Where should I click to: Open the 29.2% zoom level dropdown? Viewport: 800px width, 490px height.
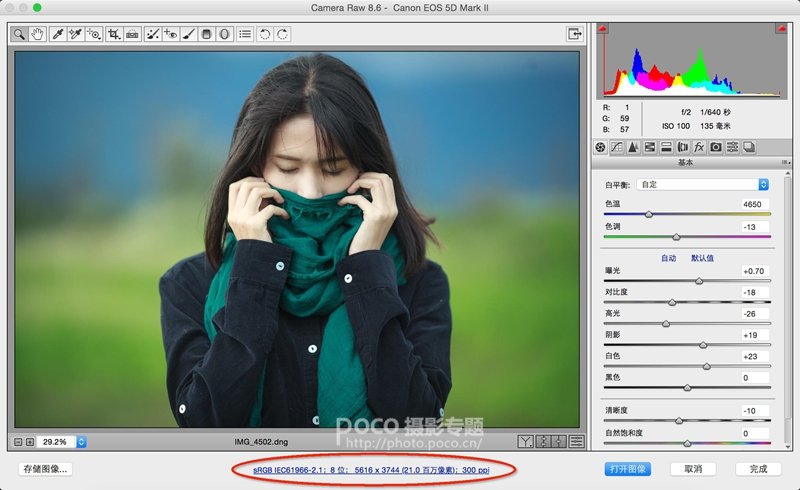tap(81, 441)
